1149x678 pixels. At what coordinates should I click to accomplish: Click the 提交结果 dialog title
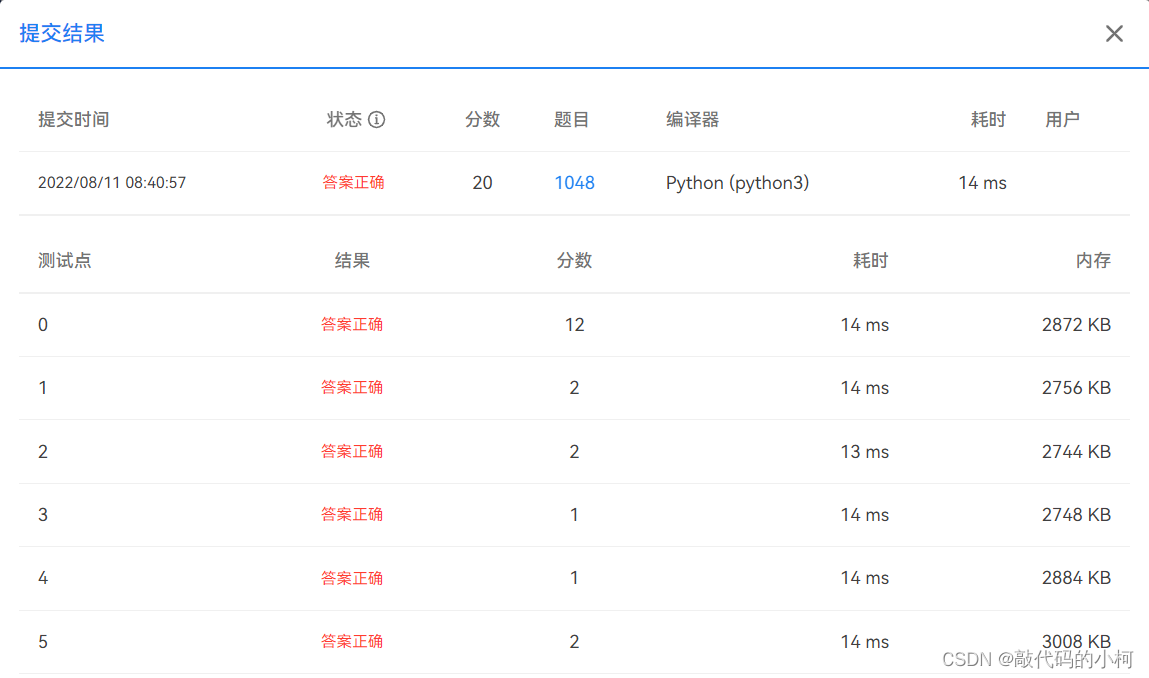[61, 33]
